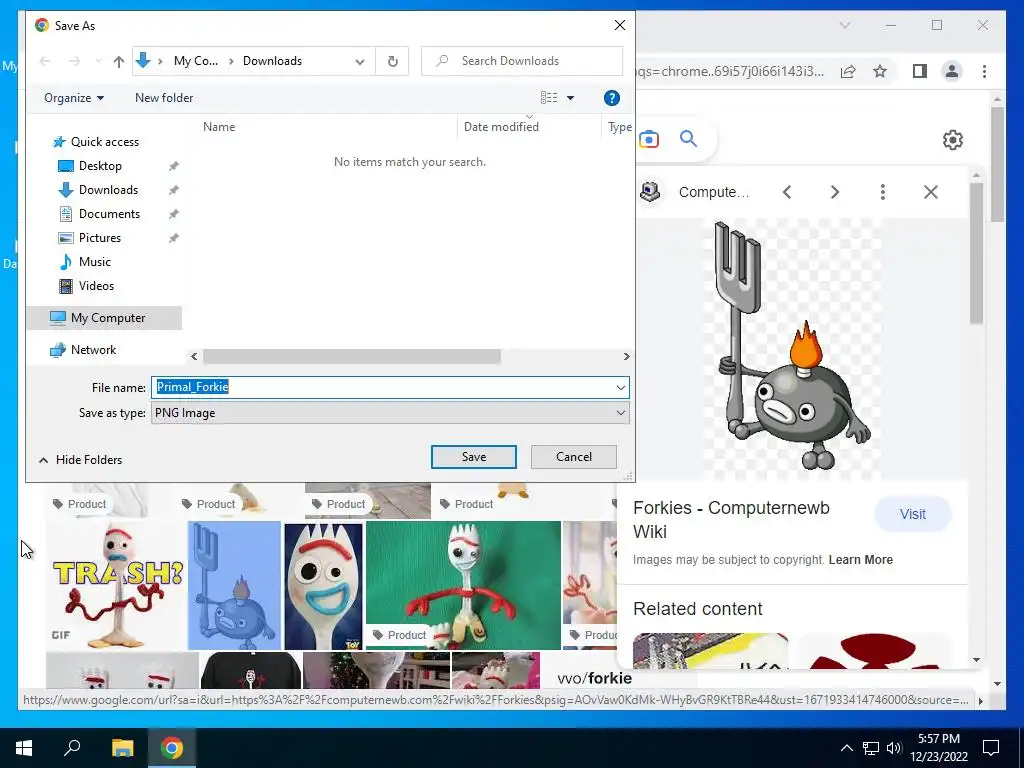Expand the File name dropdown arrow

point(620,387)
